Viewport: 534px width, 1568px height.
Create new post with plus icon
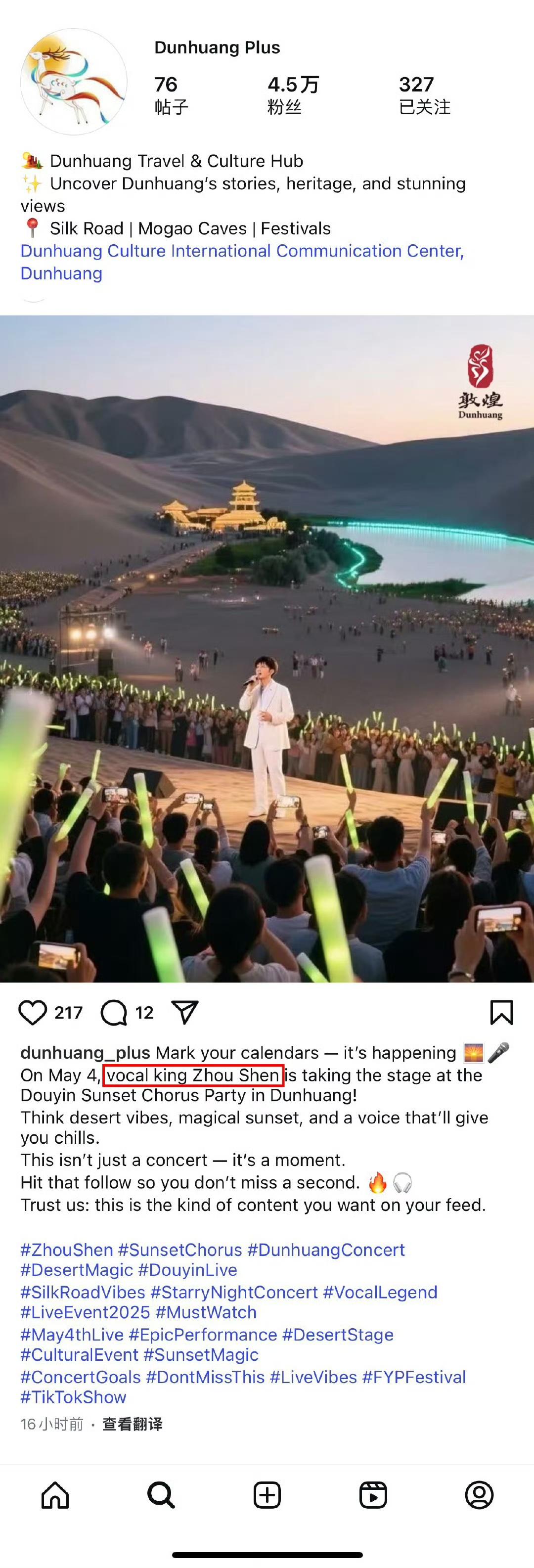point(267,1495)
